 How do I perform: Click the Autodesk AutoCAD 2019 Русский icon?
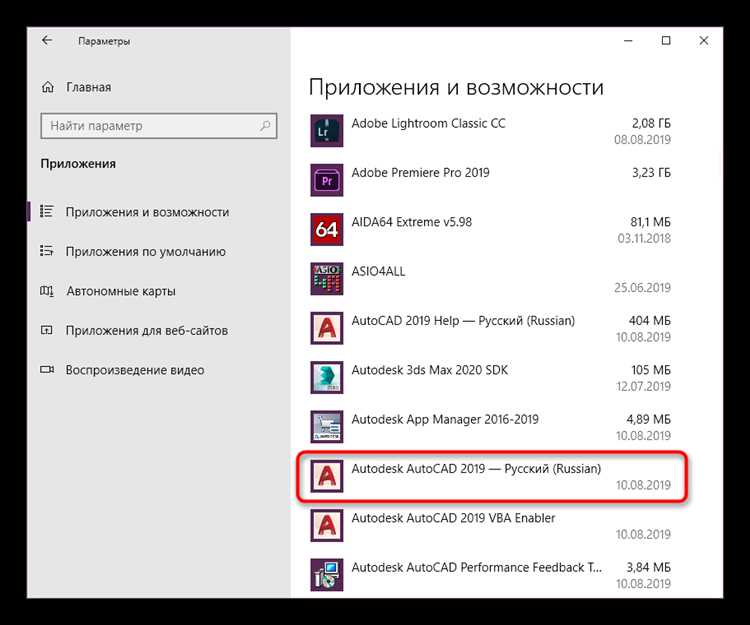[327, 476]
